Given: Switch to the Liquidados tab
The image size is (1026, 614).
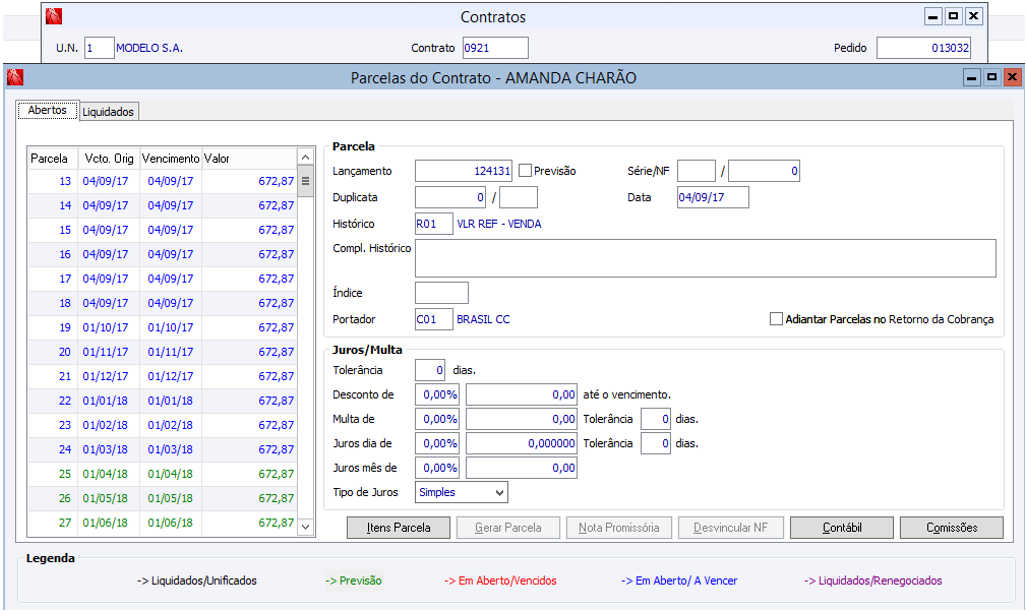Looking at the screenshot, I should (x=108, y=112).
